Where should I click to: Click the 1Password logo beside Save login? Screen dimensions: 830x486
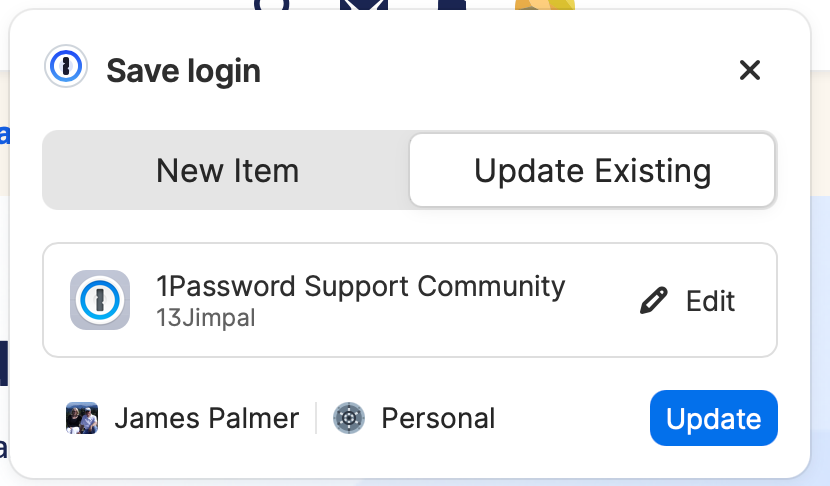[67, 68]
